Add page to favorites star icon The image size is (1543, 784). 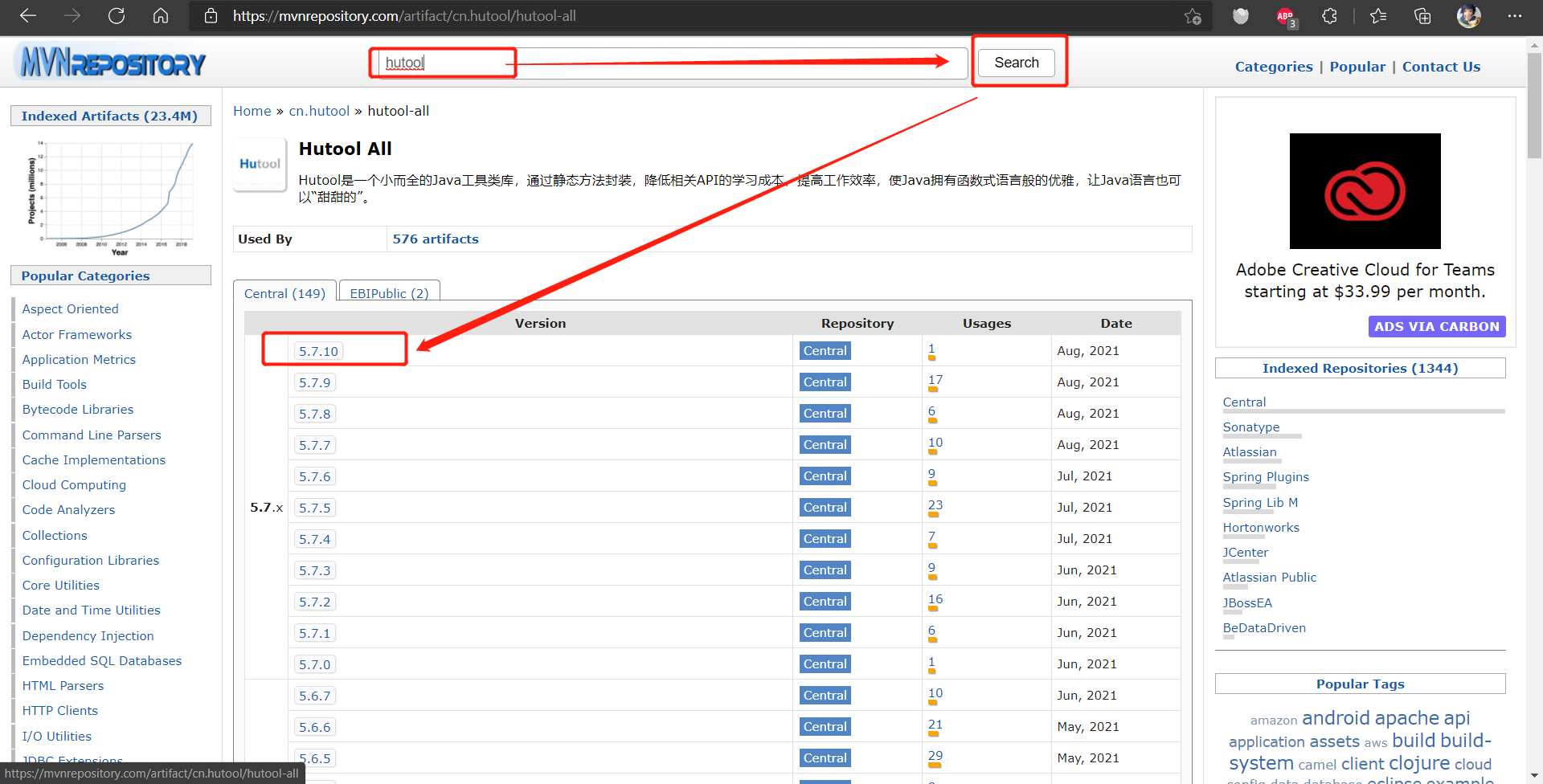click(x=1193, y=16)
